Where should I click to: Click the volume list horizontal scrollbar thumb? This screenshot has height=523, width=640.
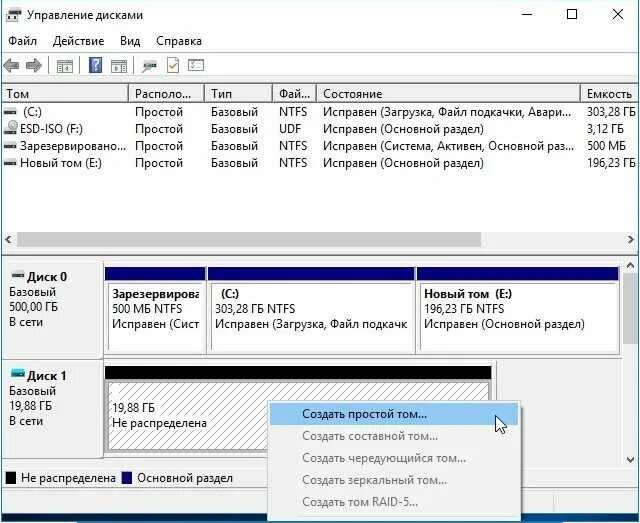[x=249, y=239]
